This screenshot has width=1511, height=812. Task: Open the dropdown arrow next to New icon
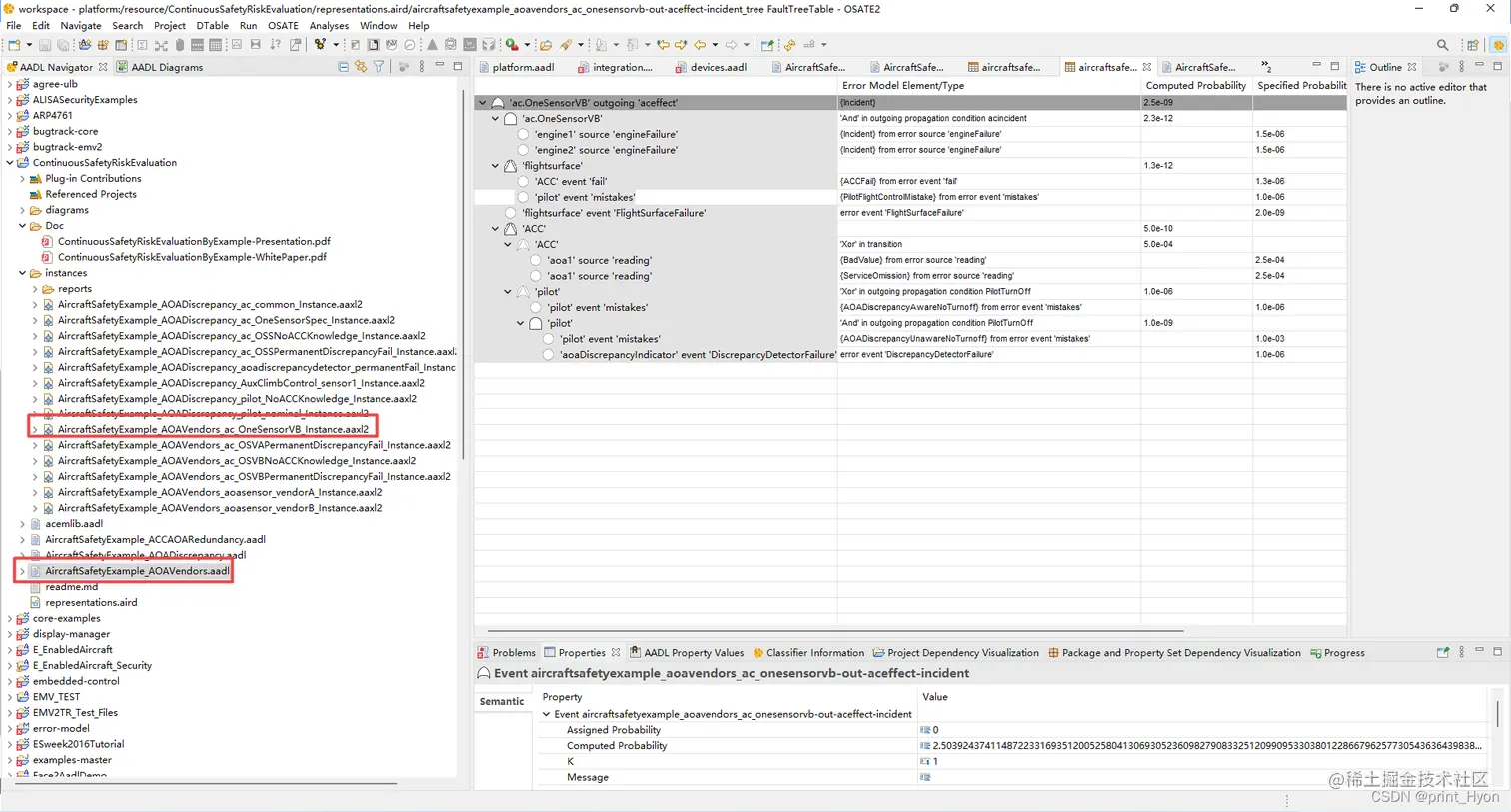click(x=28, y=45)
